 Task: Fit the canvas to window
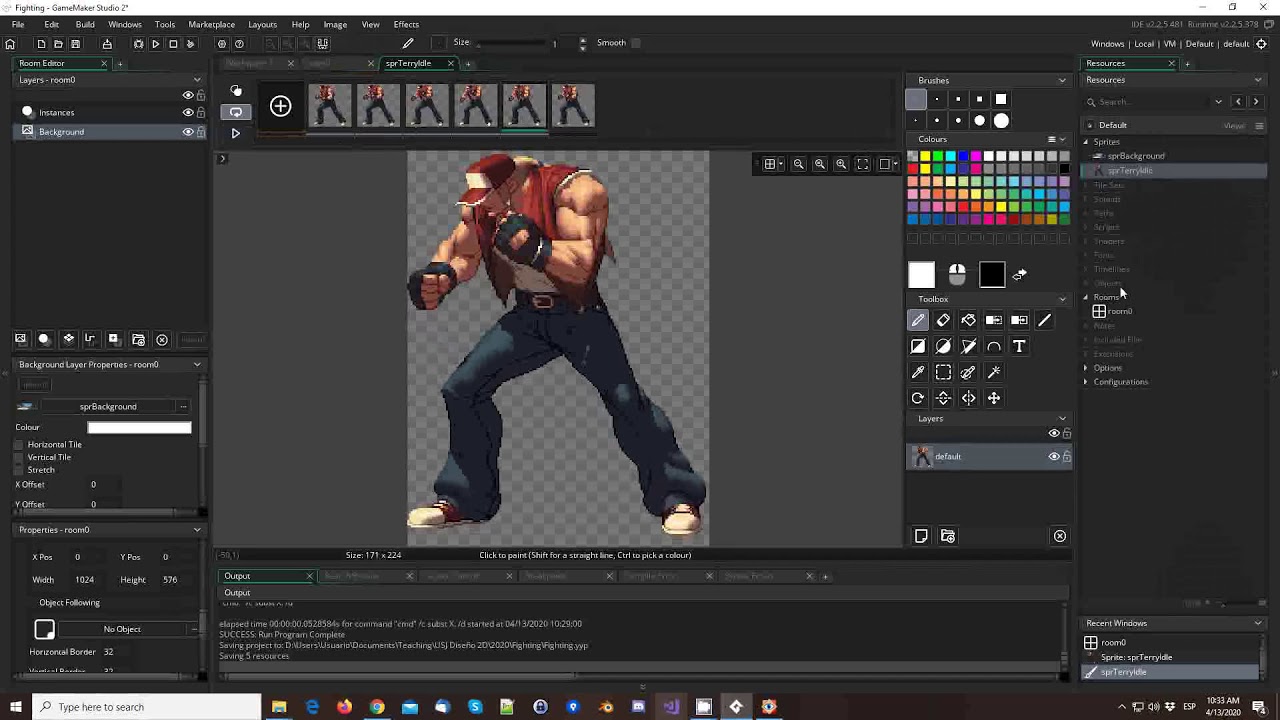863,164
